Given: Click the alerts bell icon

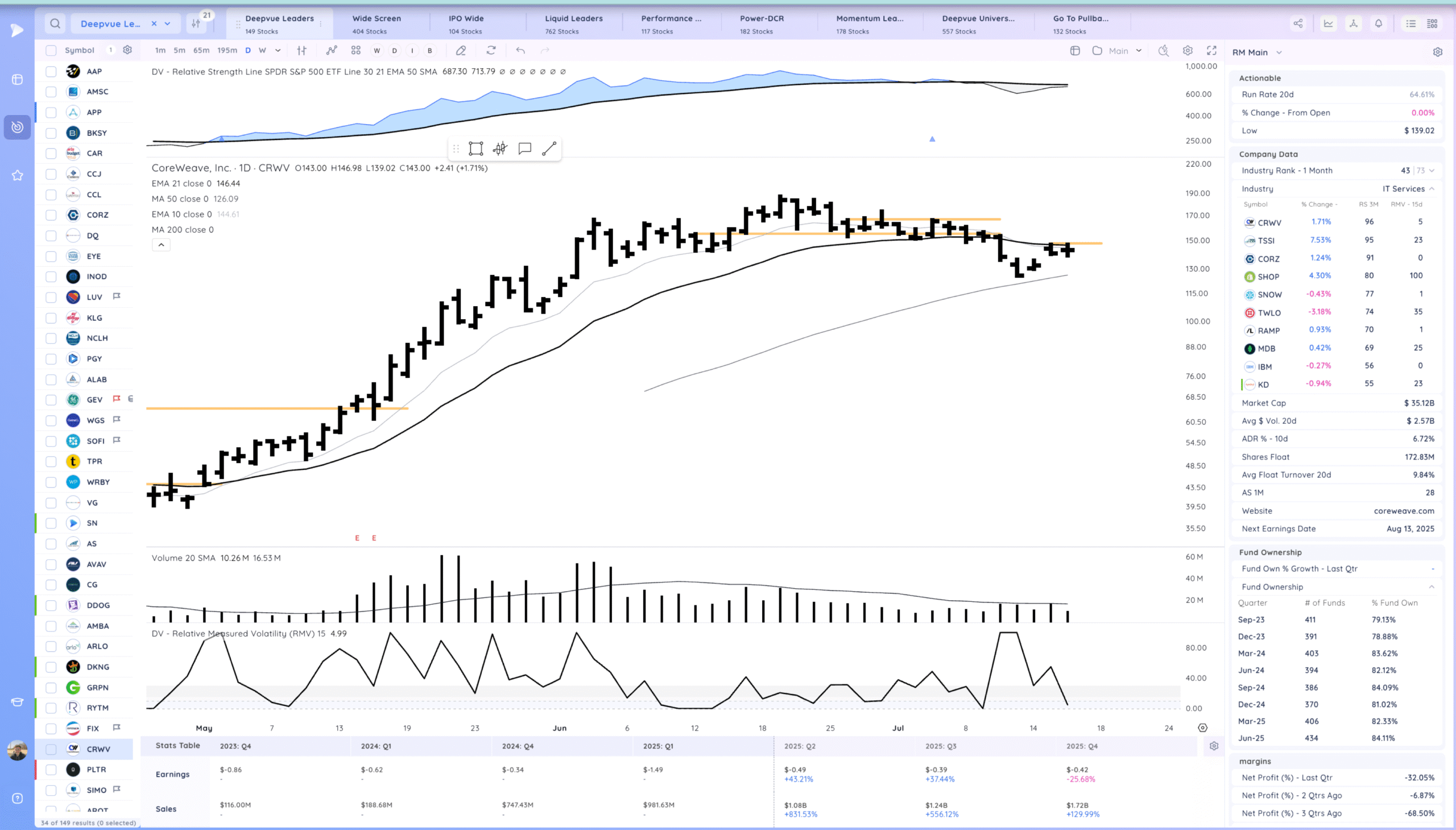Looking at the screenshot, I should click(1378, 23).
